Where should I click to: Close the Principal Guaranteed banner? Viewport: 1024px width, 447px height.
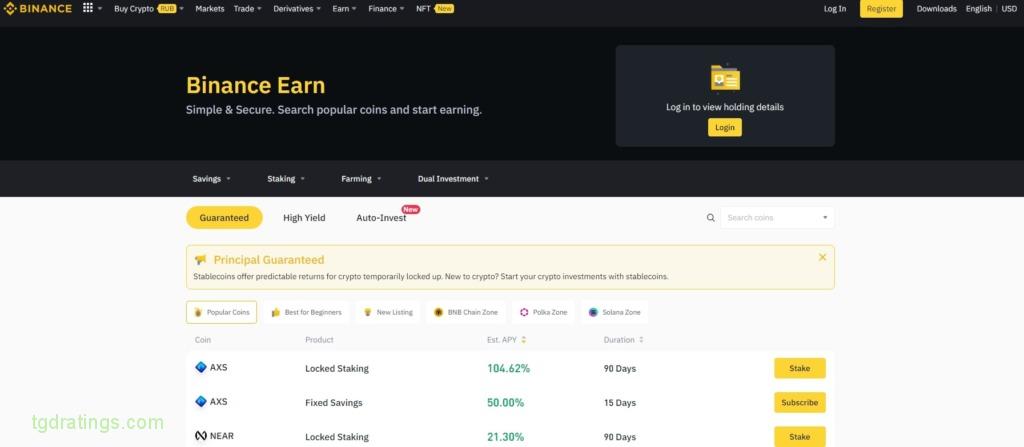(x=822, y=257)
